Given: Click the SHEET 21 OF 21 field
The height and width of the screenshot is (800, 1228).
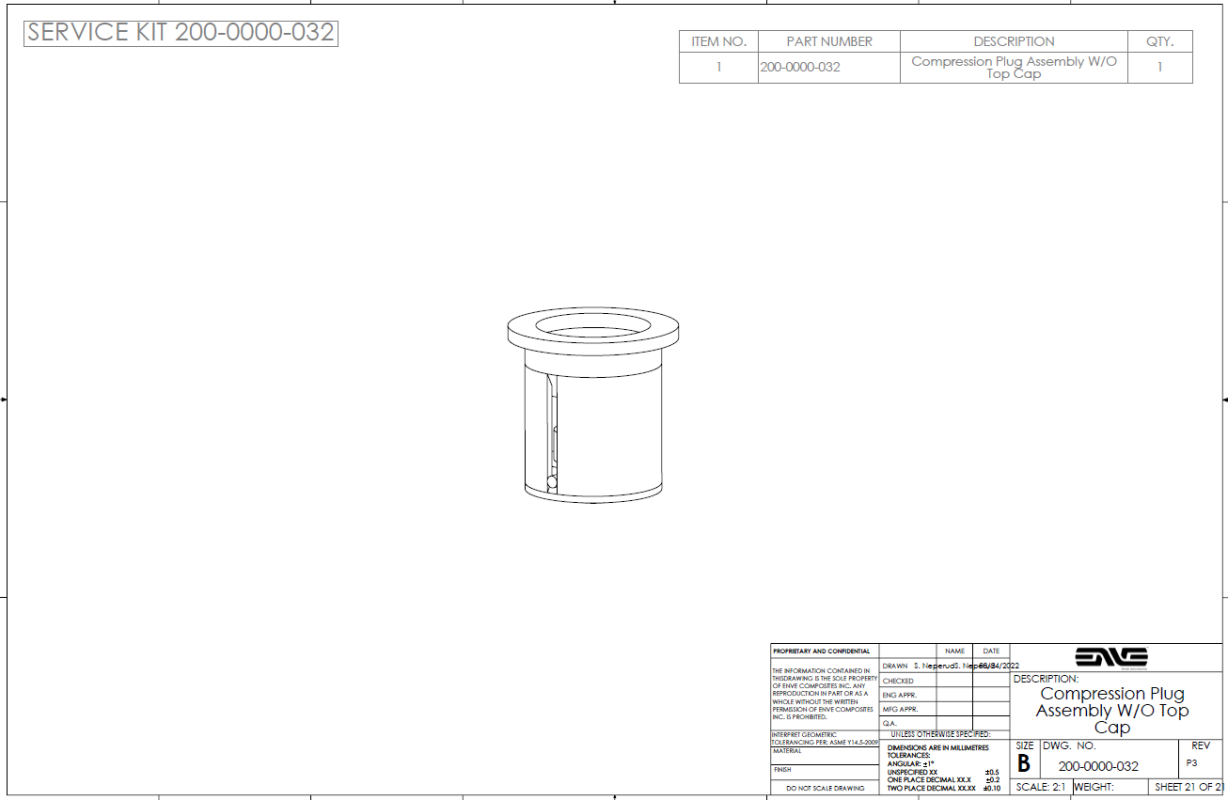Looking at the screenshot, I should click(x=1188, y=787).
